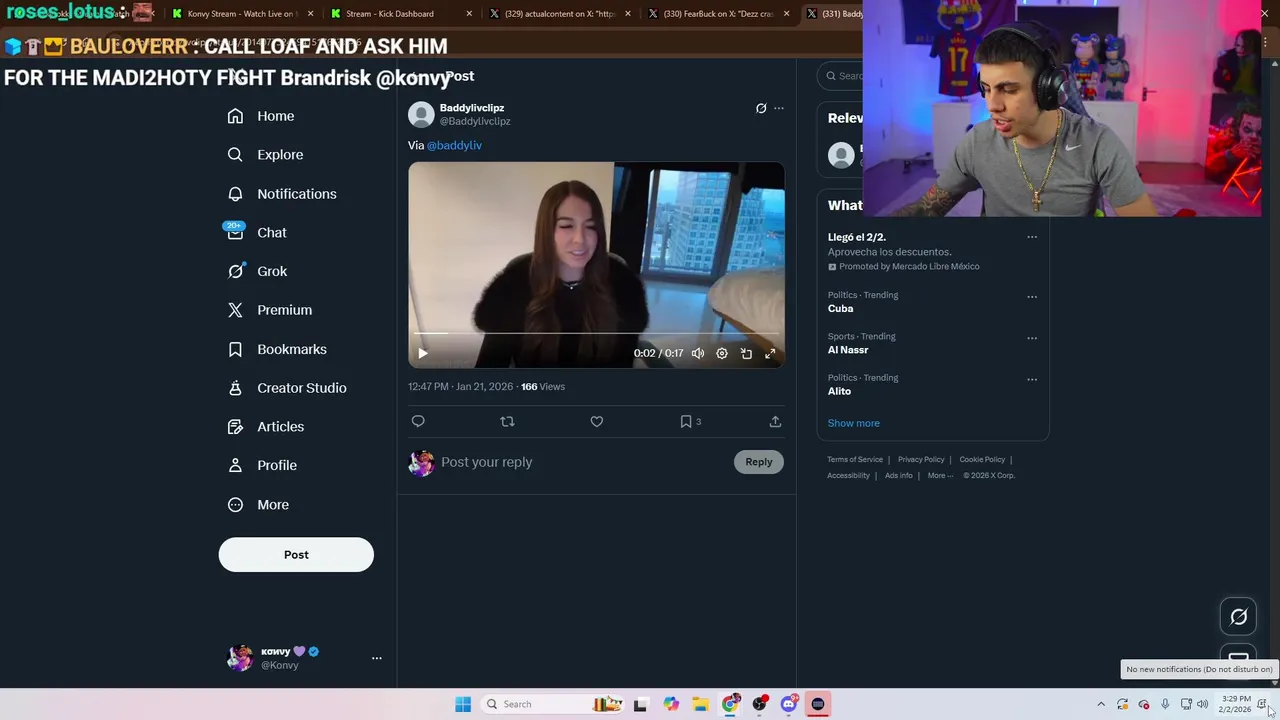Close the FearBuck on X tab
1280x720 pixels.
click(787, 14)
